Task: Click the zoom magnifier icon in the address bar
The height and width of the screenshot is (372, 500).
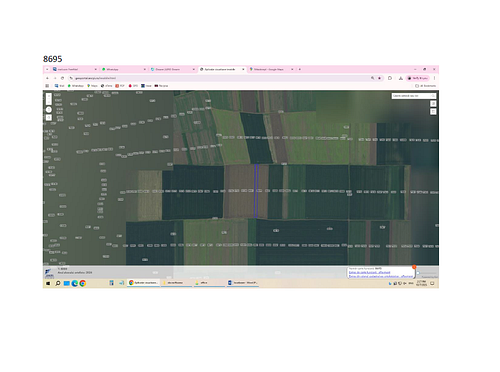Action: click(372, 78)
